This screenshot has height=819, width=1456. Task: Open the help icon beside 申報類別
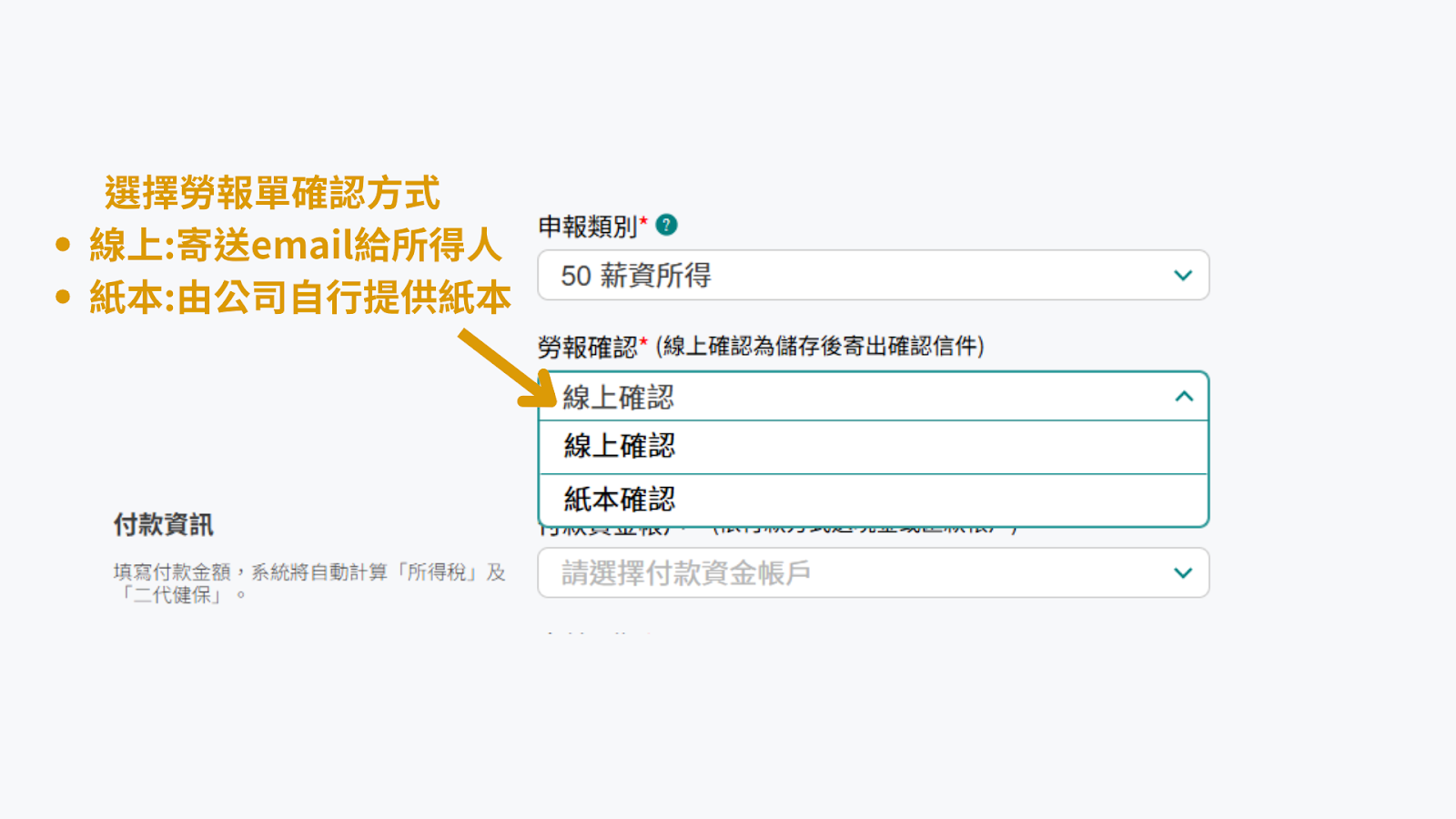click(x=666, y=225)
